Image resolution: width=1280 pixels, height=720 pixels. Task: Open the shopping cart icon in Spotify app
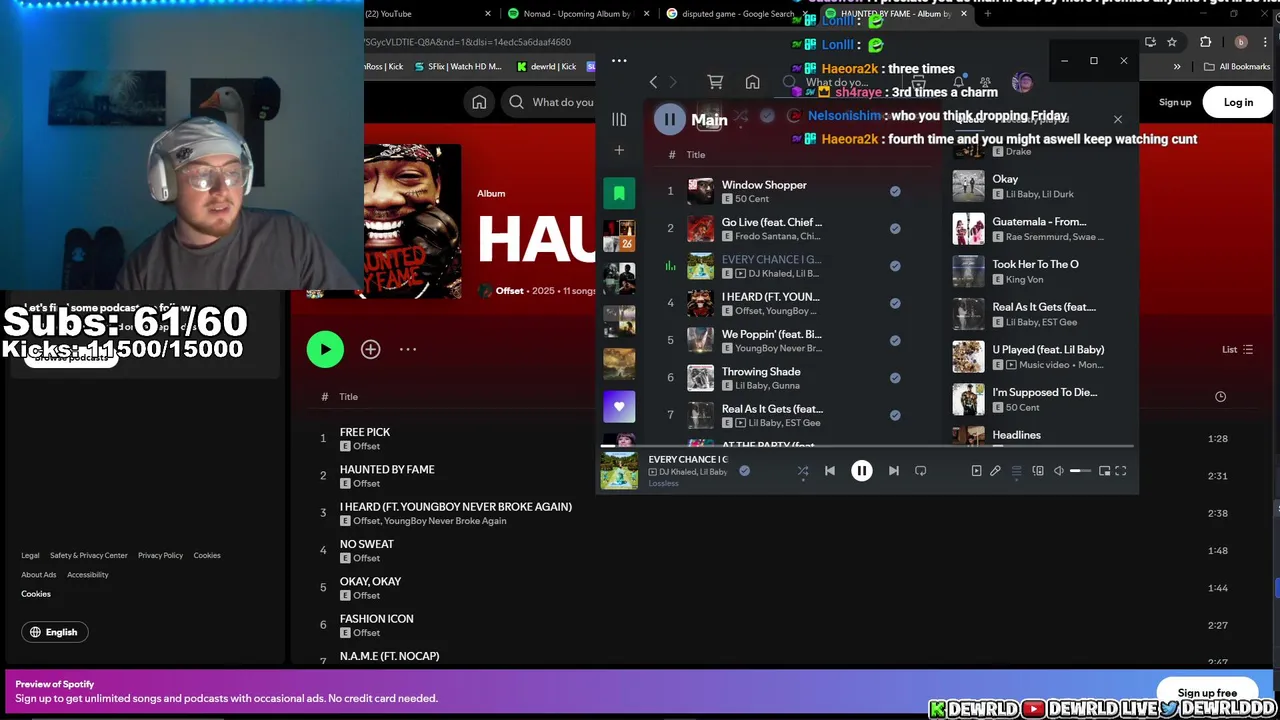click(715, 82)
